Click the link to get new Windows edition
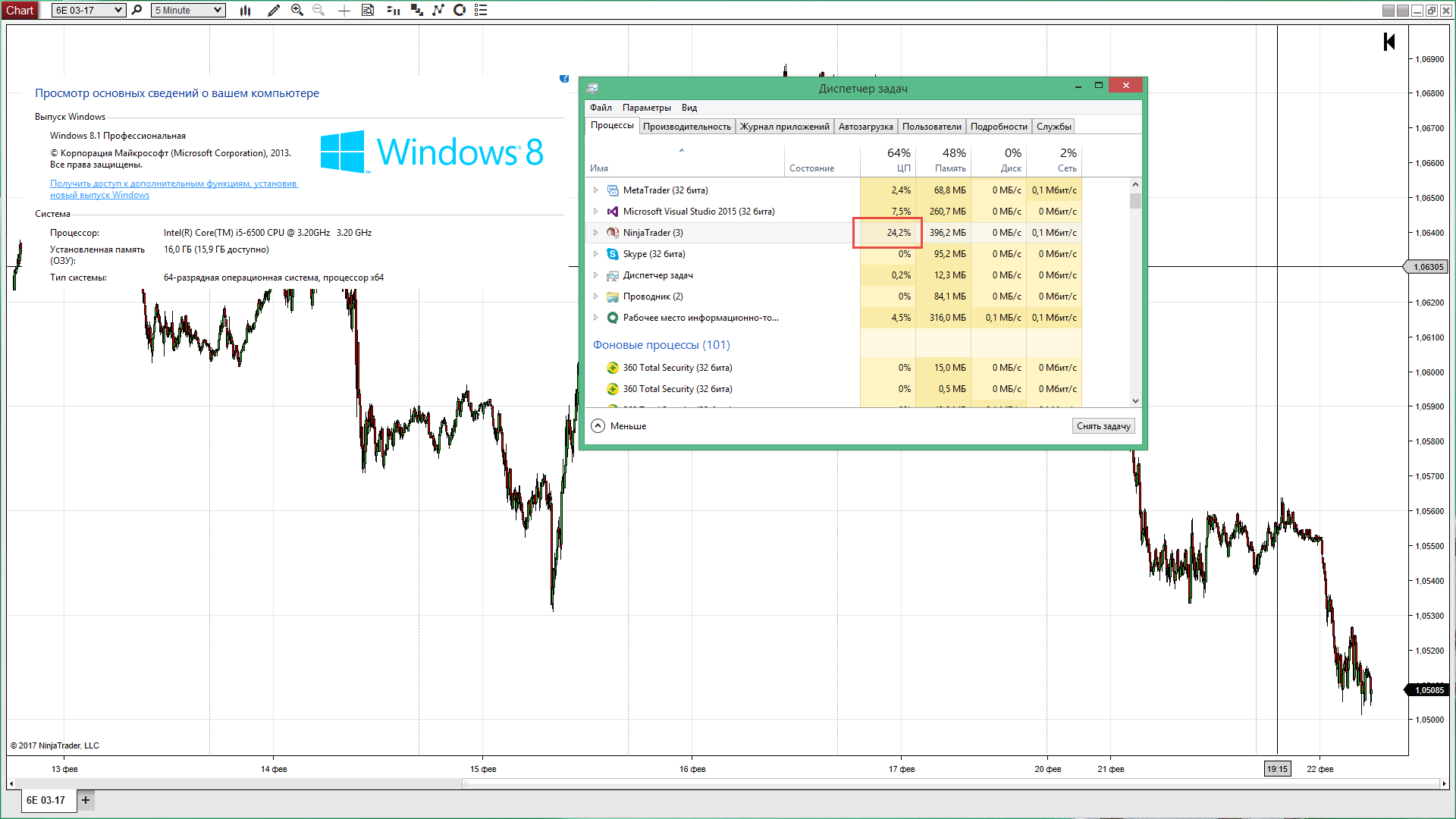 pos(174,189)
